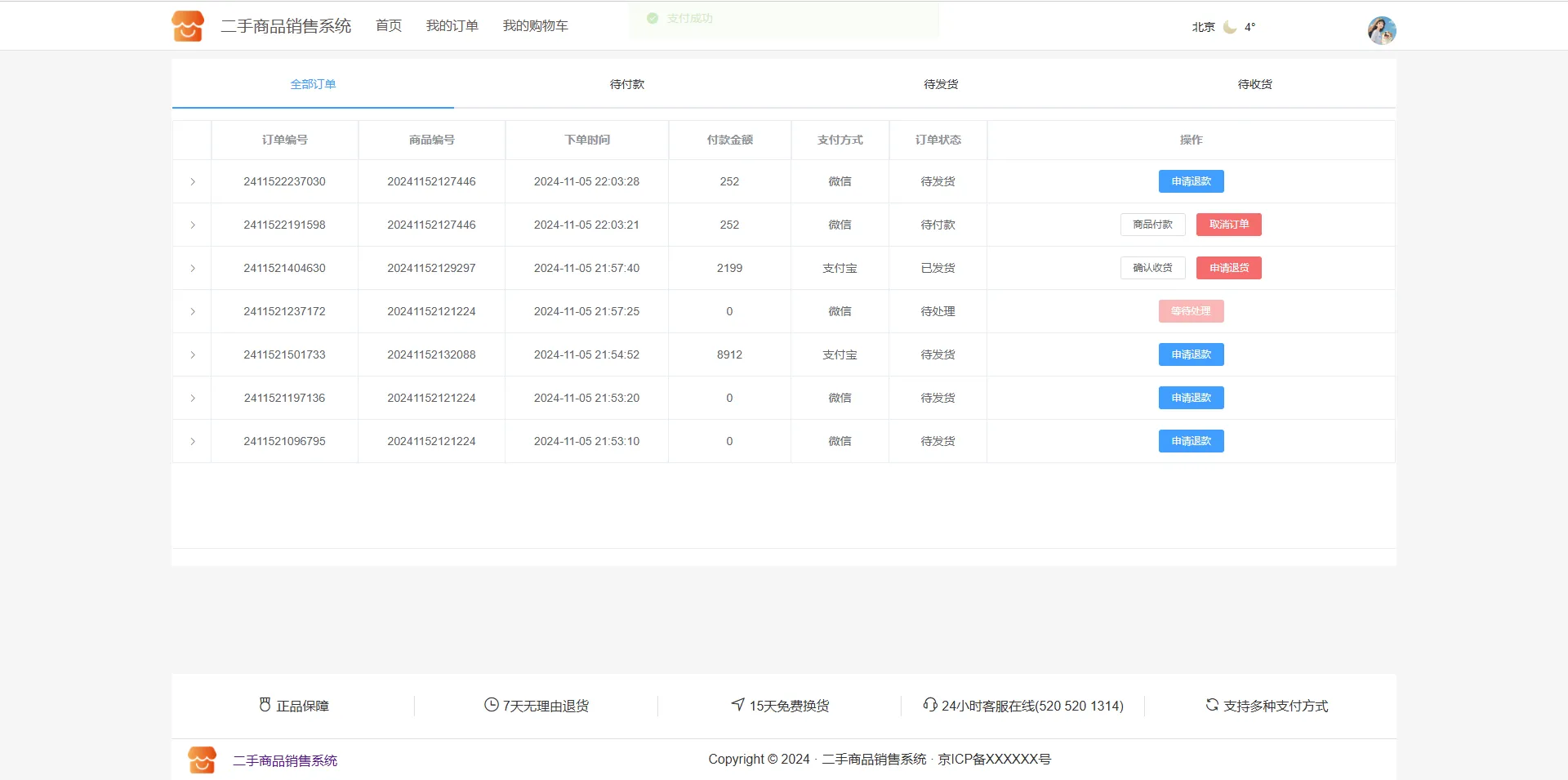
Task: Click footer 二手商品销售系统 link
Action: coord(285,760)
